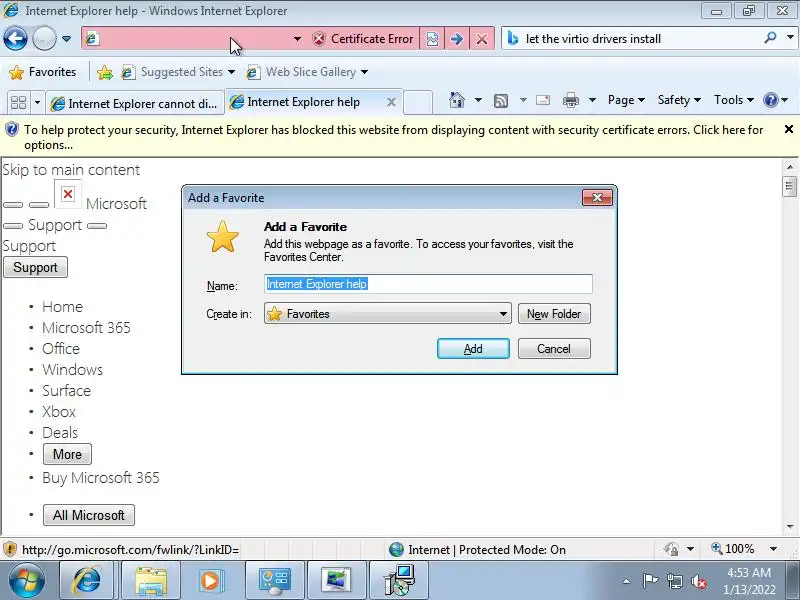Open the Tools menu
Viewport: 800px width, 600px height.
coord(734,100)
